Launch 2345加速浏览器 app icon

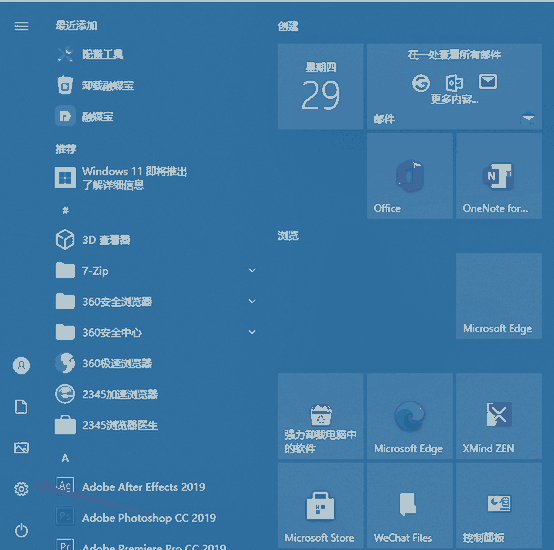[x=65, y=394]
